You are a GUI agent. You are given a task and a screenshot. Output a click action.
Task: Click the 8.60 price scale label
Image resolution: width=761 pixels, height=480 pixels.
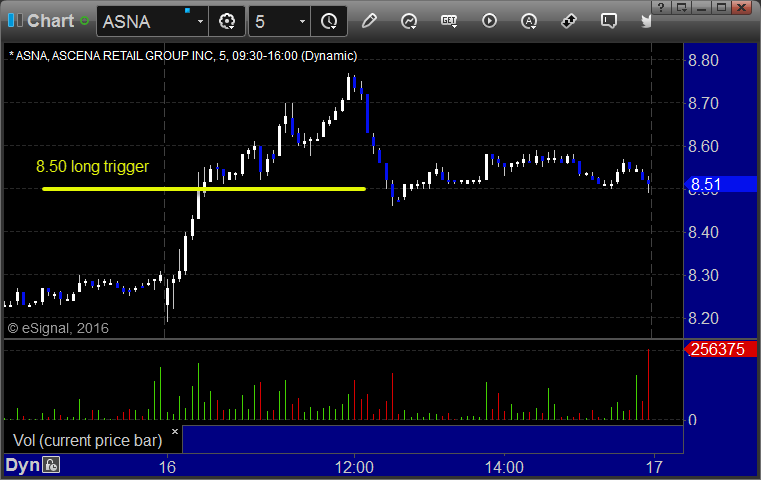[703, 146]
